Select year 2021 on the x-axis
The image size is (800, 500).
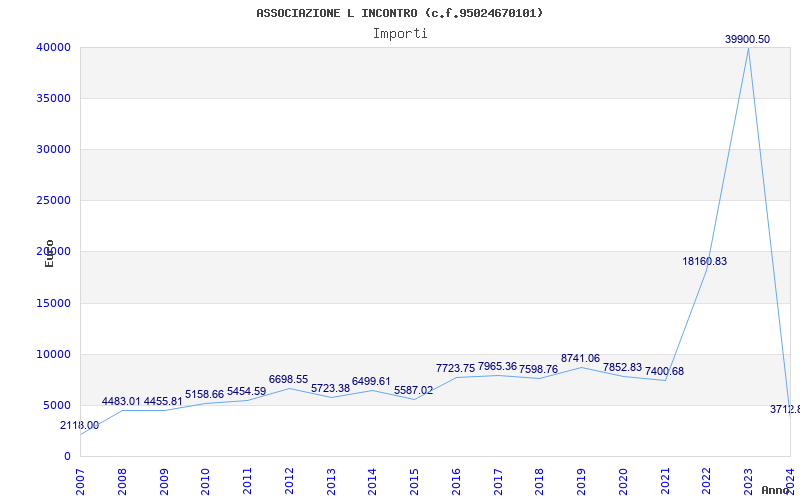(665, 482)
